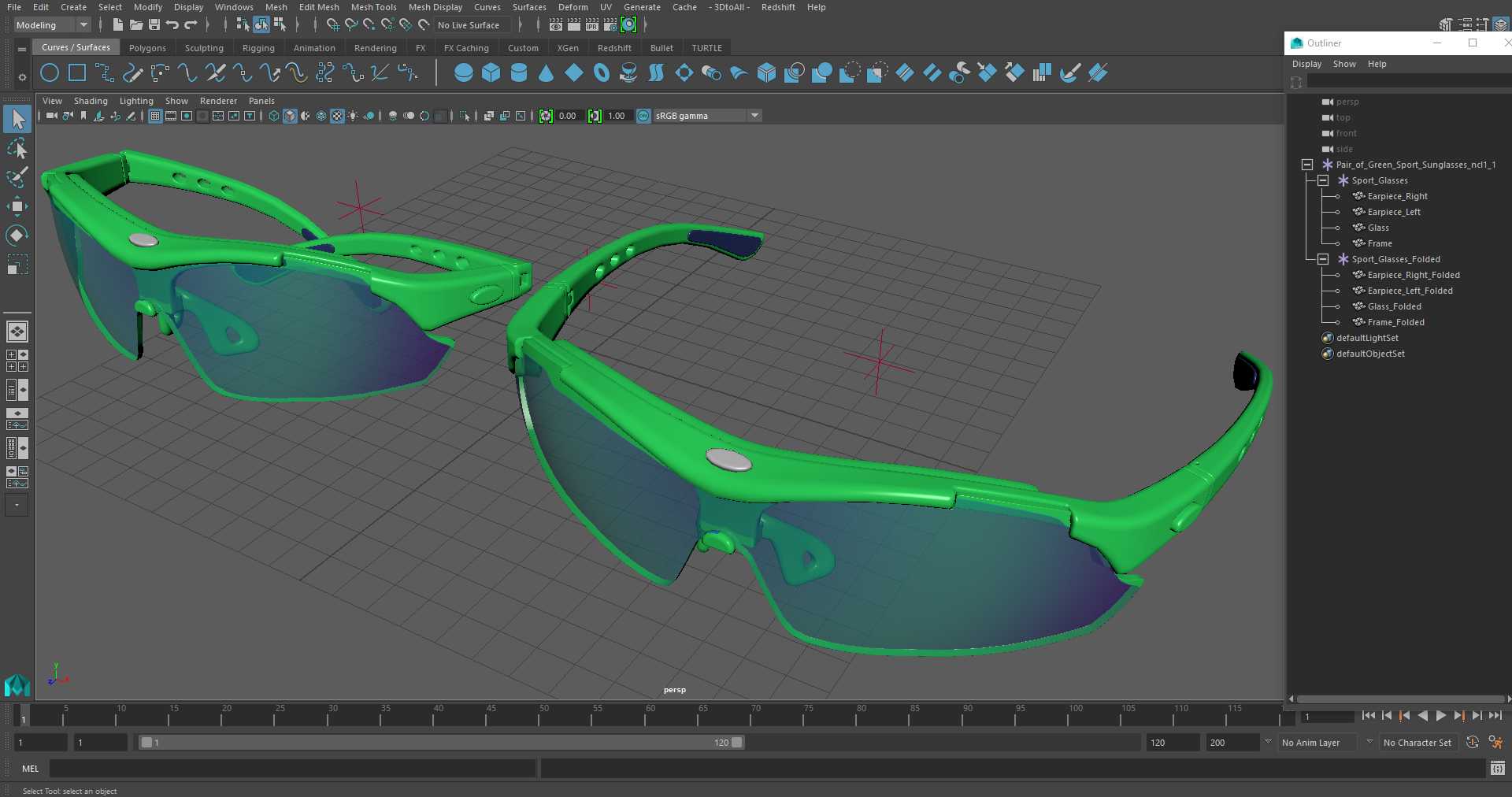Toggle wireframe shading in viewport

click(x=274, y=116)
